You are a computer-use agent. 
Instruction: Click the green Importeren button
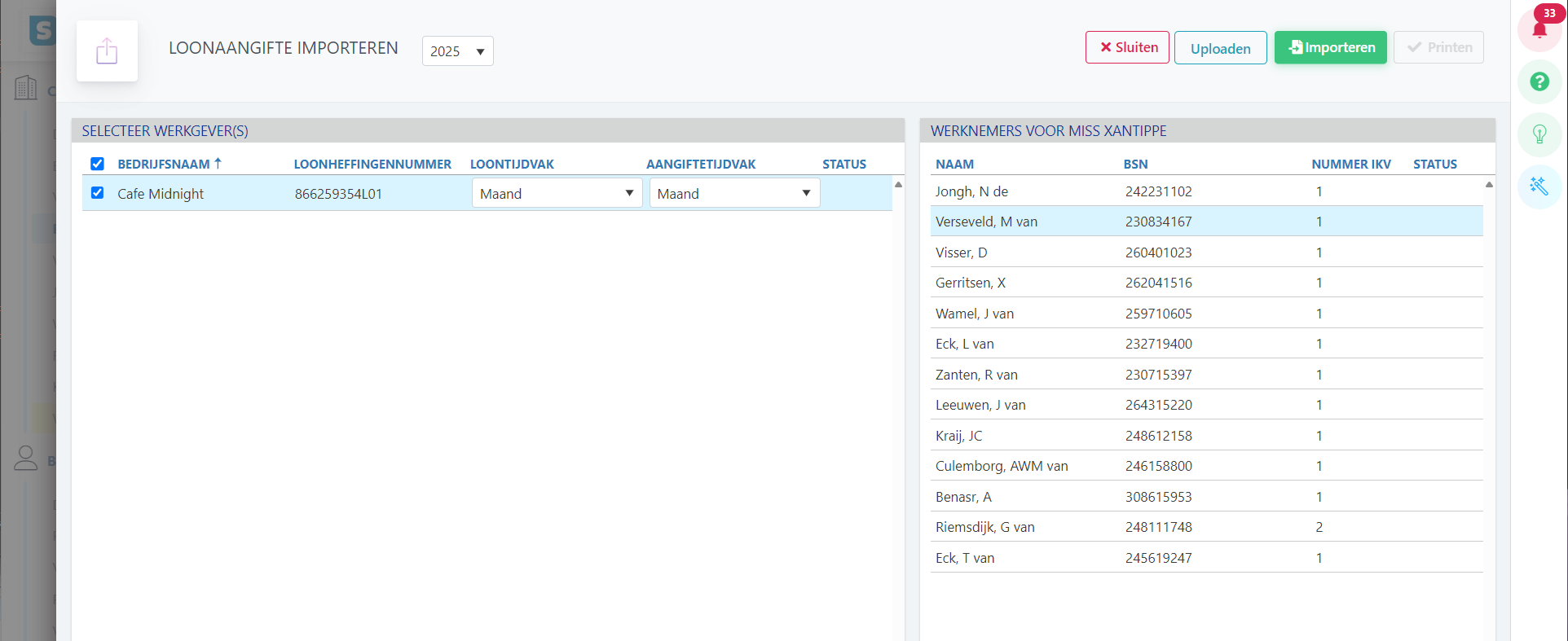tap(1330, 47)
